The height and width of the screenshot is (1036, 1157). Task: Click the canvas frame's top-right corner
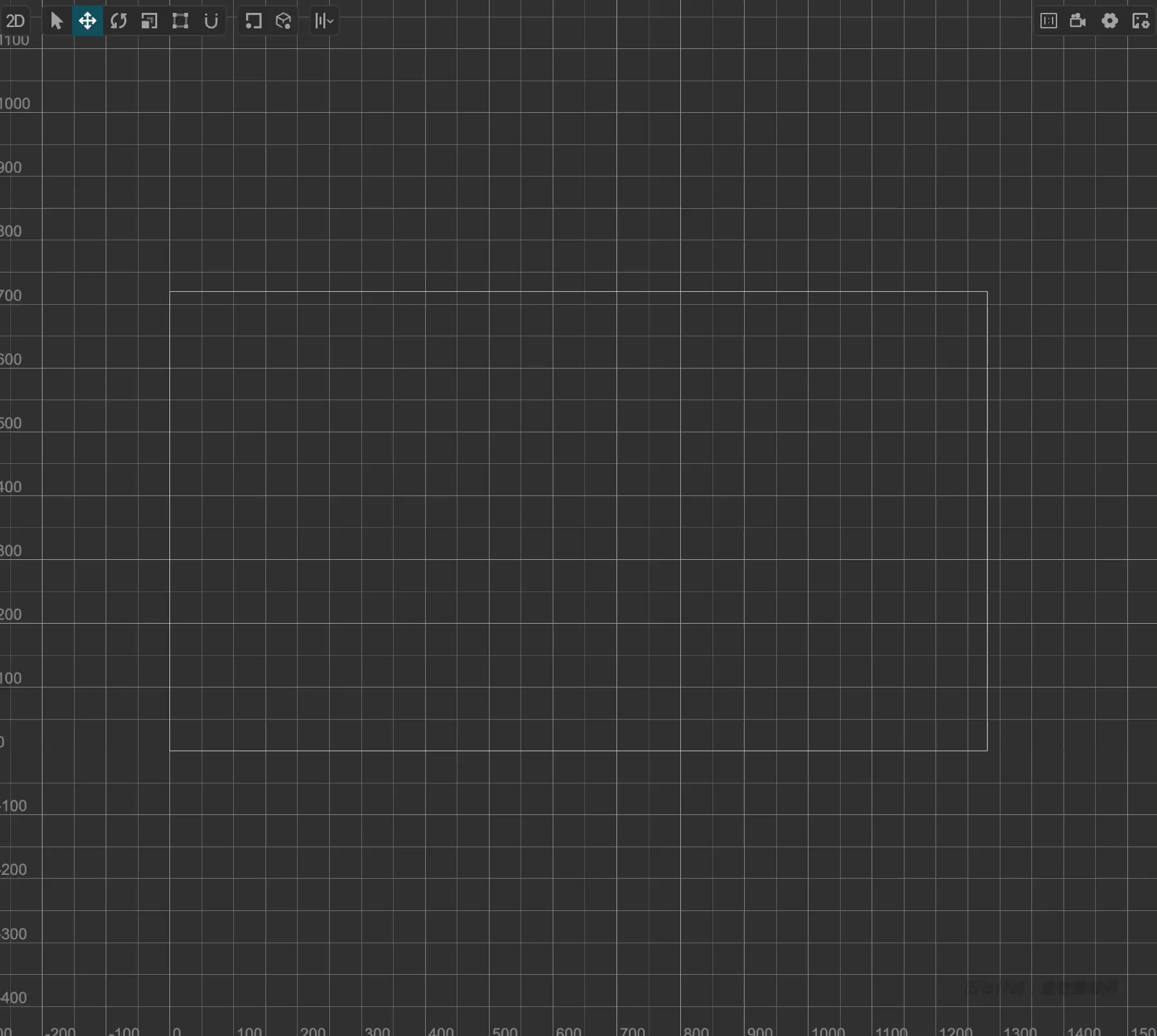[x=987, y=292]
